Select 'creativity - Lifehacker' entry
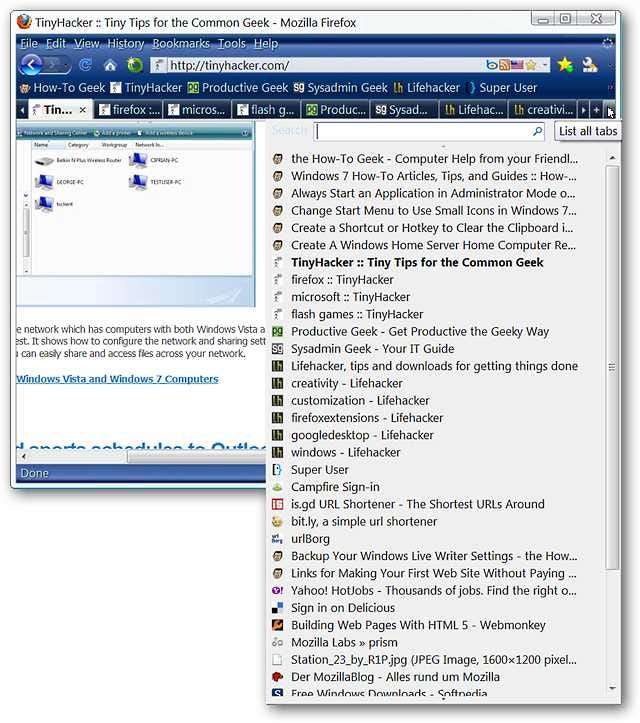 pos(434,384)
